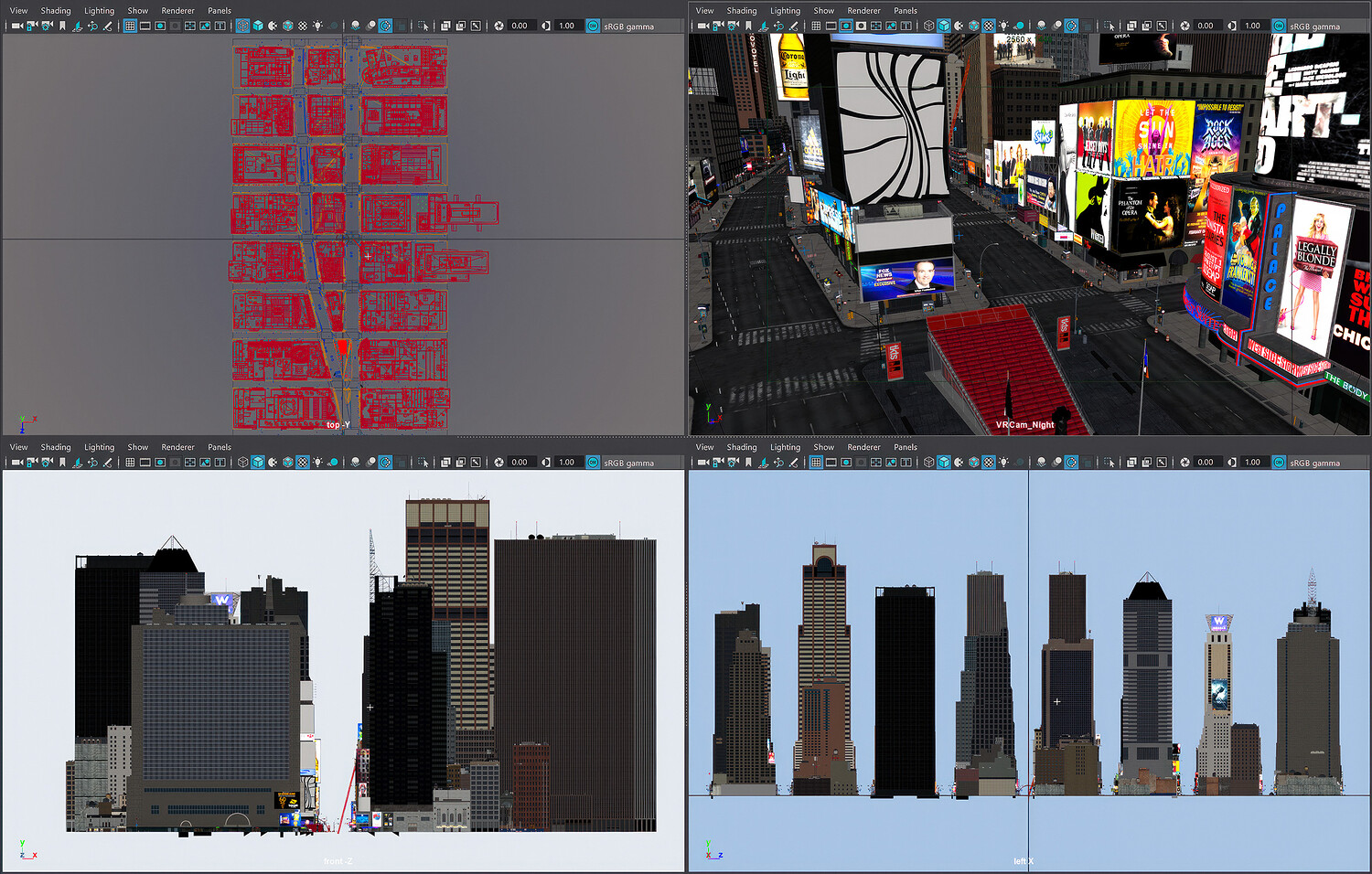Image resolution: width=1372 pixels, height=874 pixels.
Task: Select Grease Pencil icon in left view panel
Action: click(x=793, y=462)
